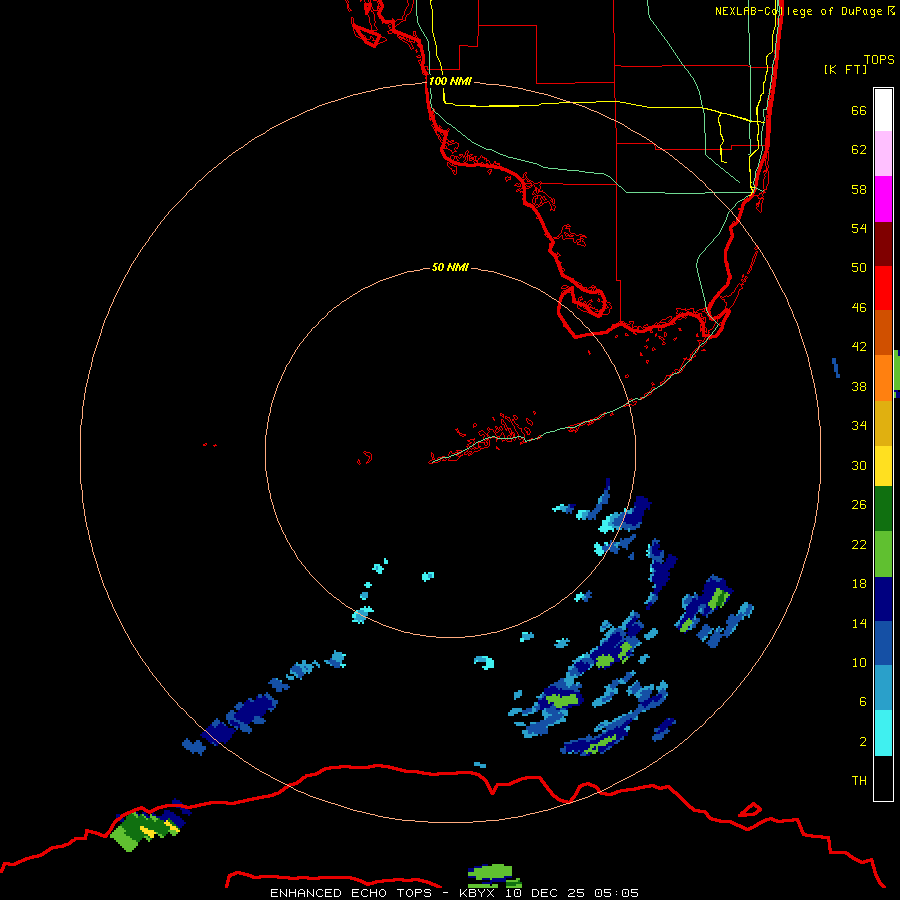Click the 100 NMI range ring label
Screen dimensions: 900x900
point(450,81)
